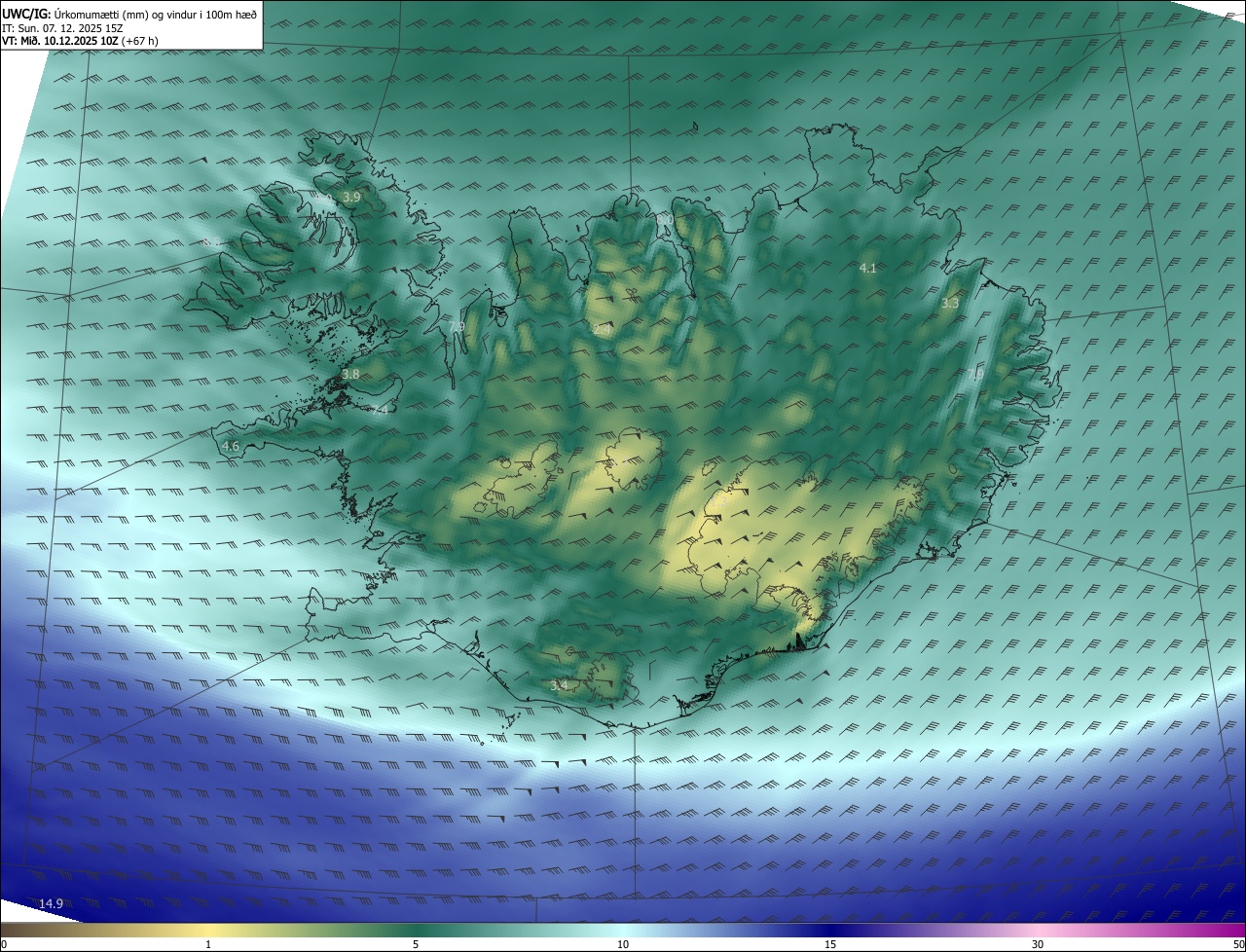Click the 7.9 value west of the 2.4 label
Viewport: 1246px width, 952px height.
pos(457,327)
